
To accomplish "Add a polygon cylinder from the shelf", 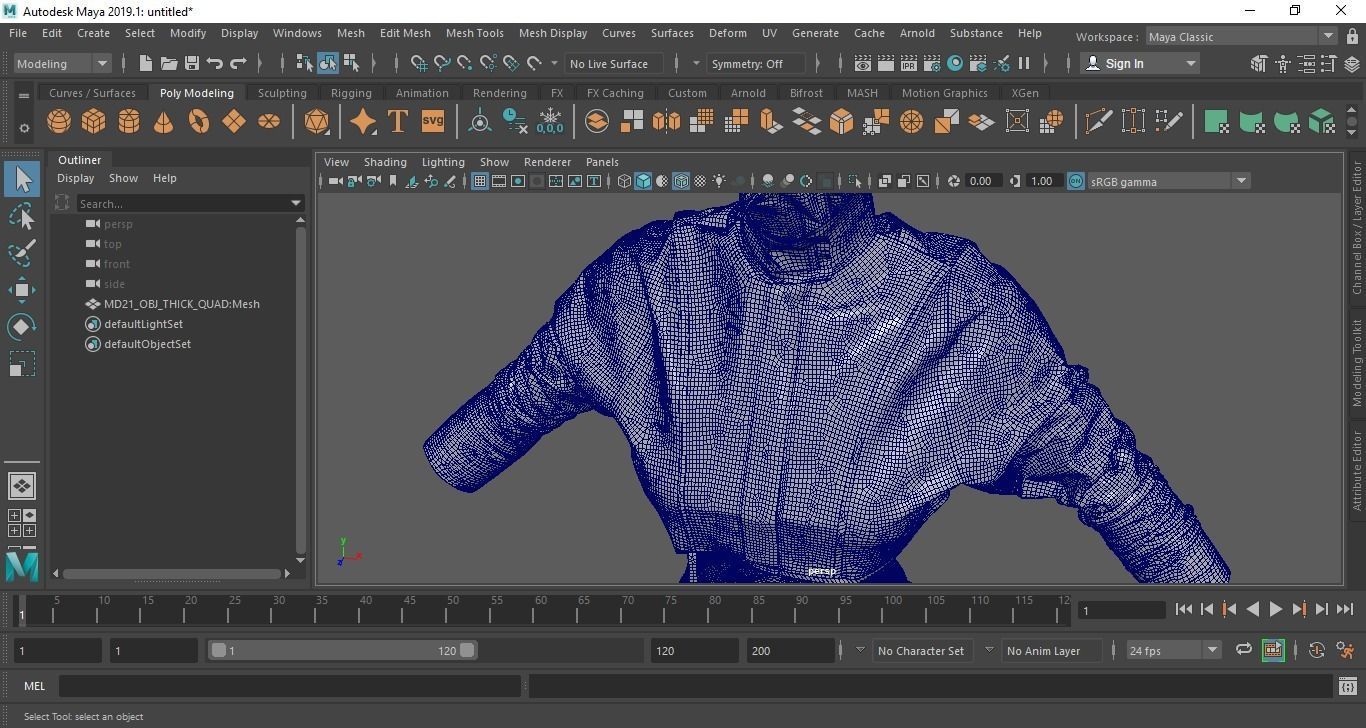I will (129, 122).
